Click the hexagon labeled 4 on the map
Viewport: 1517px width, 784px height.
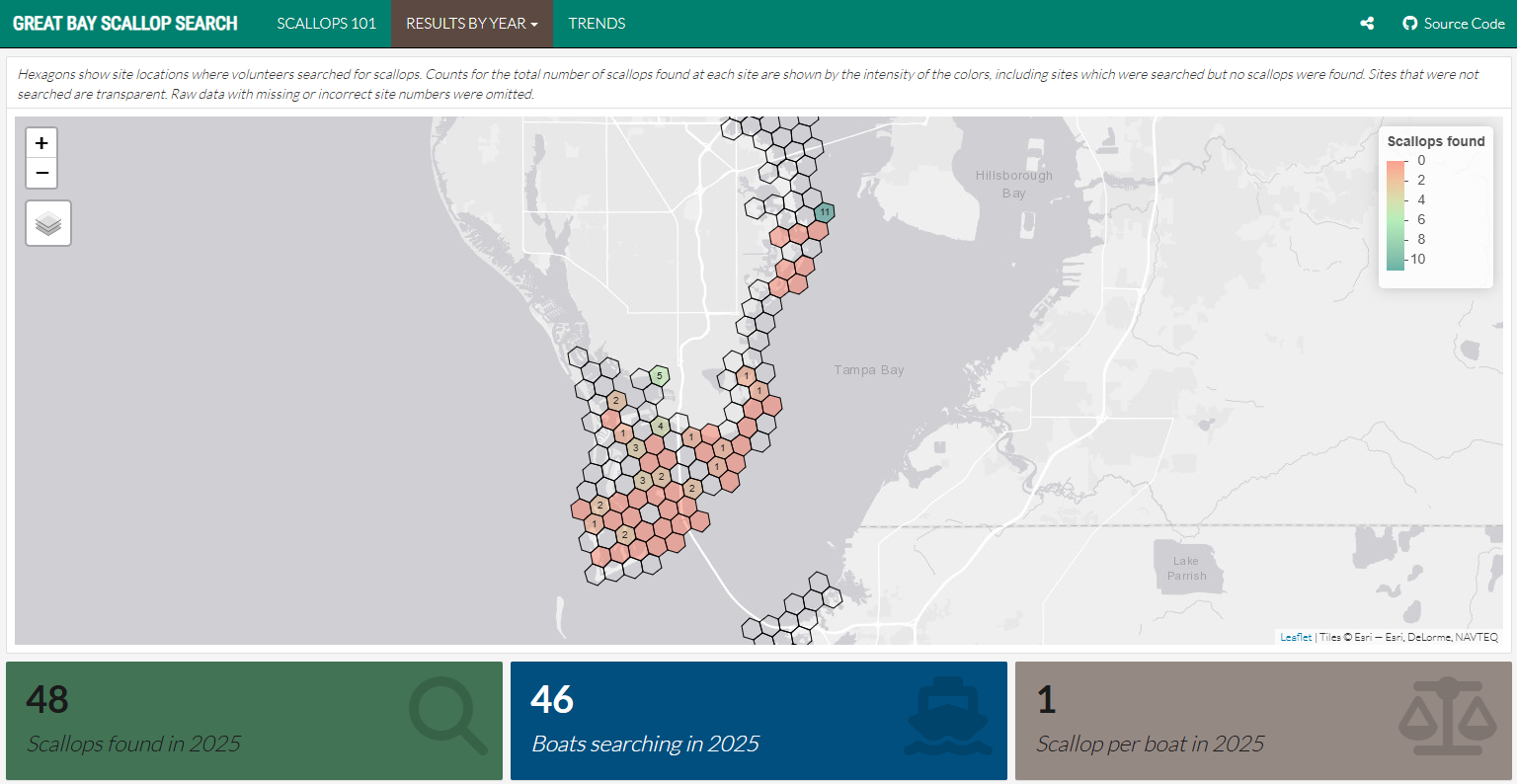click(661, 427)
